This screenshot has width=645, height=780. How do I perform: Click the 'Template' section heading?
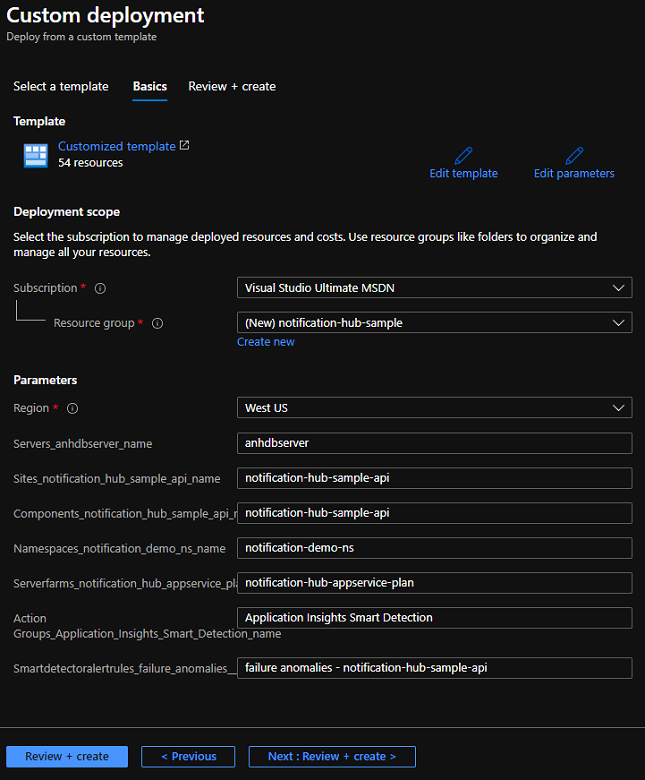39,121
